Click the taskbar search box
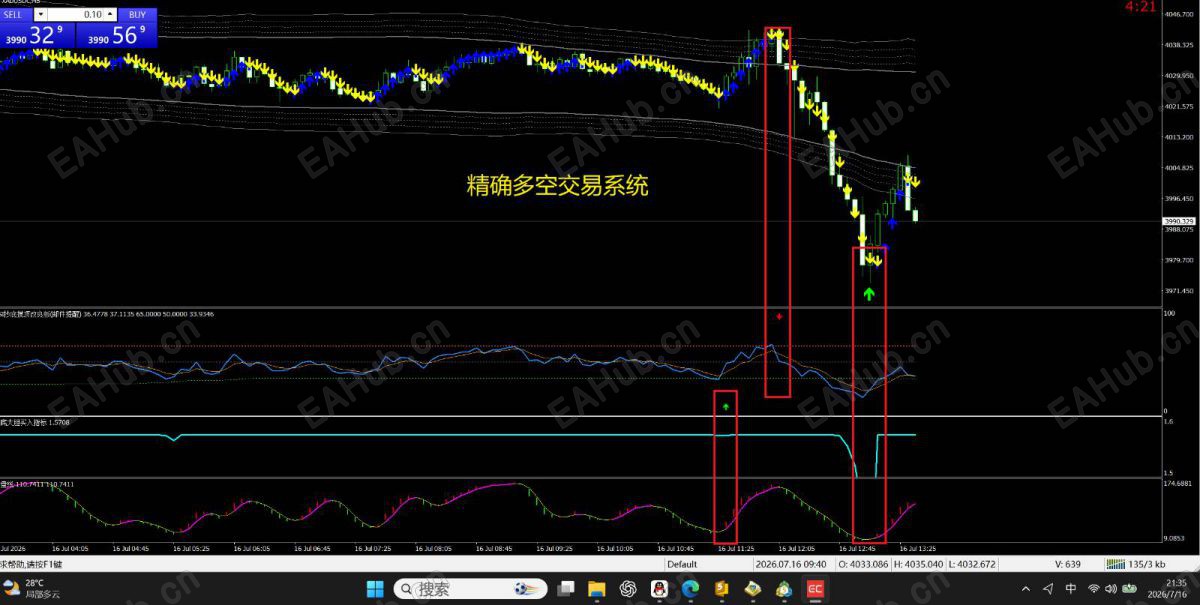The height and width of the screenshot is (605, 1200). click(469, 589)
